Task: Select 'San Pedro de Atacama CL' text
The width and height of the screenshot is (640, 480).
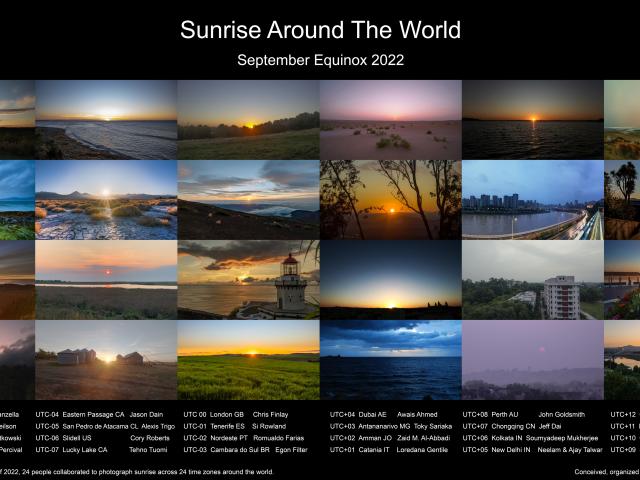Action: pyautogui.click(x=100, y=426)
